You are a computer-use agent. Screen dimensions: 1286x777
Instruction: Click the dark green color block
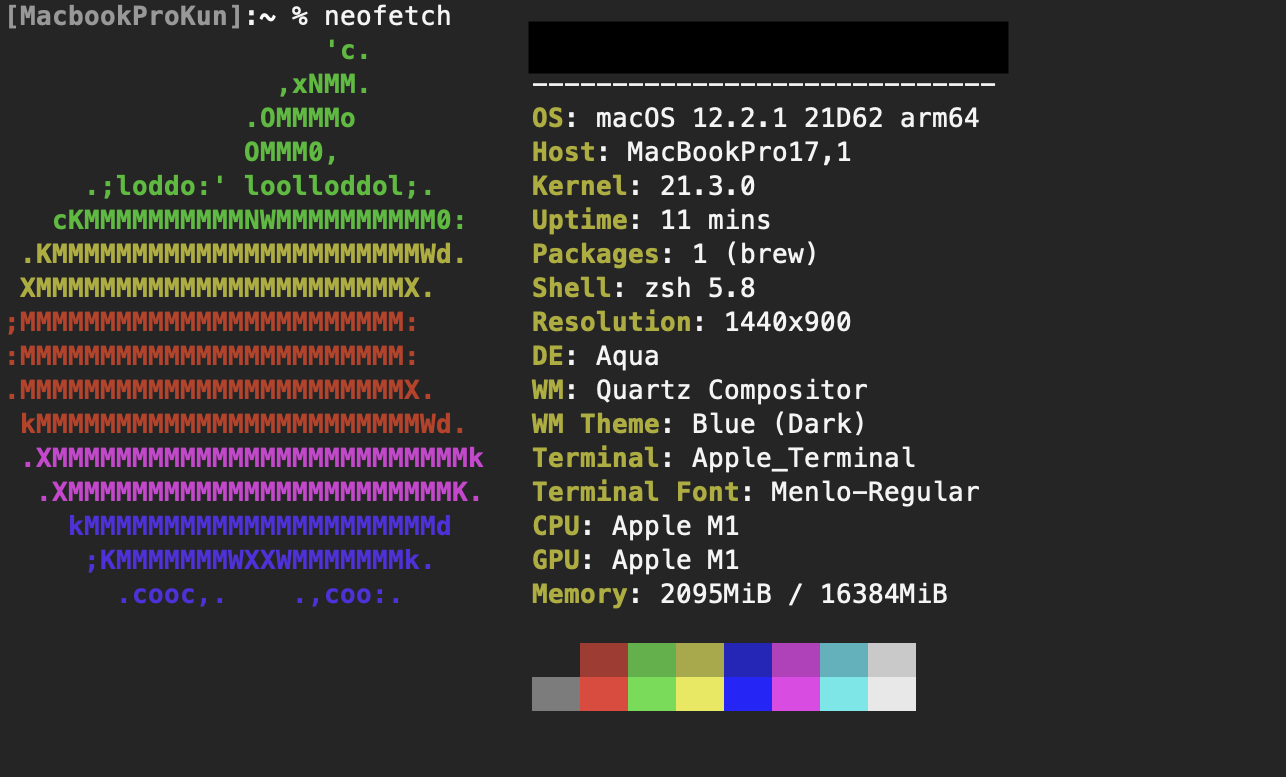[x=652, y=660]
